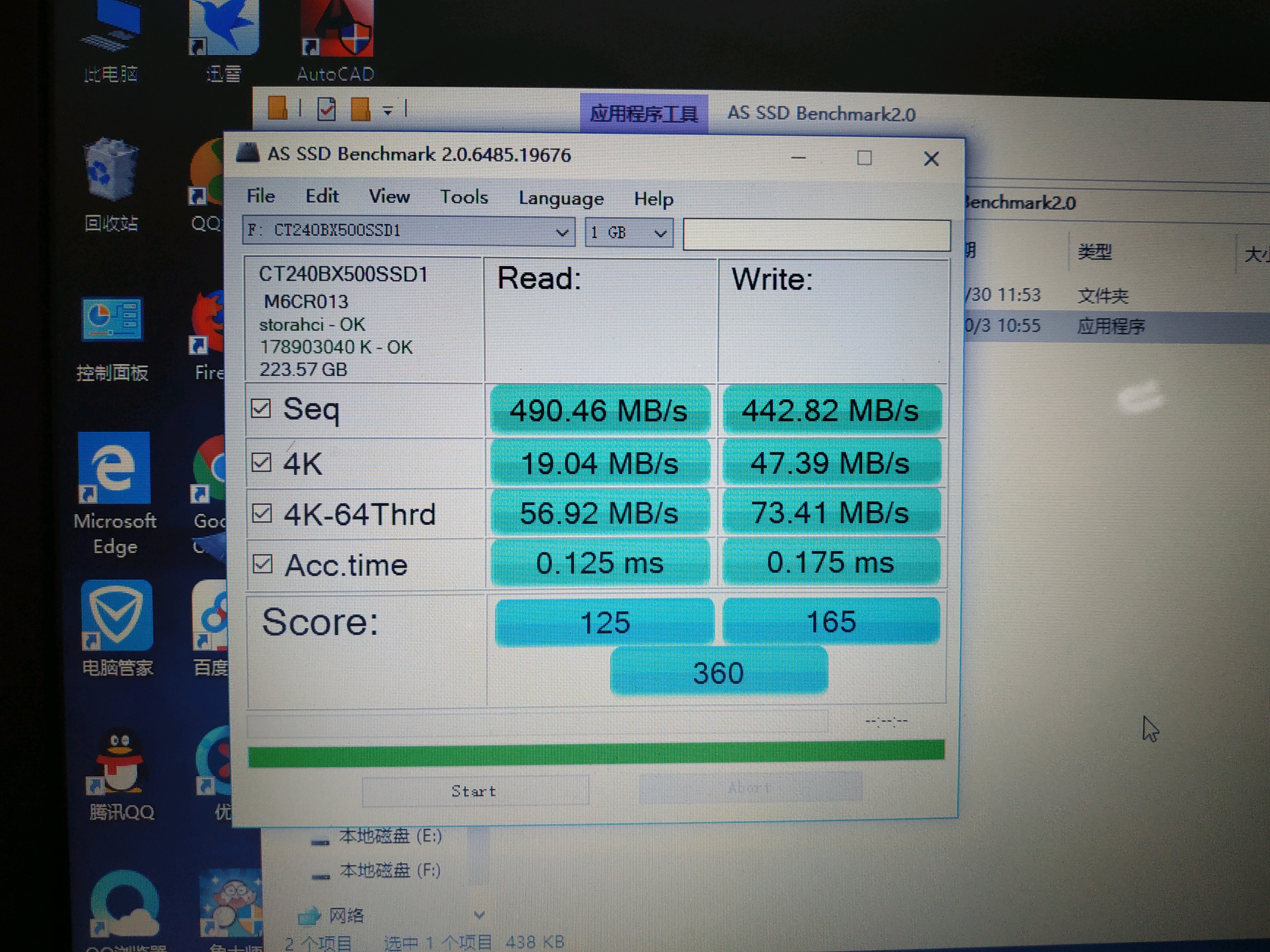This screenshot has height=952, width=1270.
Task: Open the View menu
Action: pos(389,196)
